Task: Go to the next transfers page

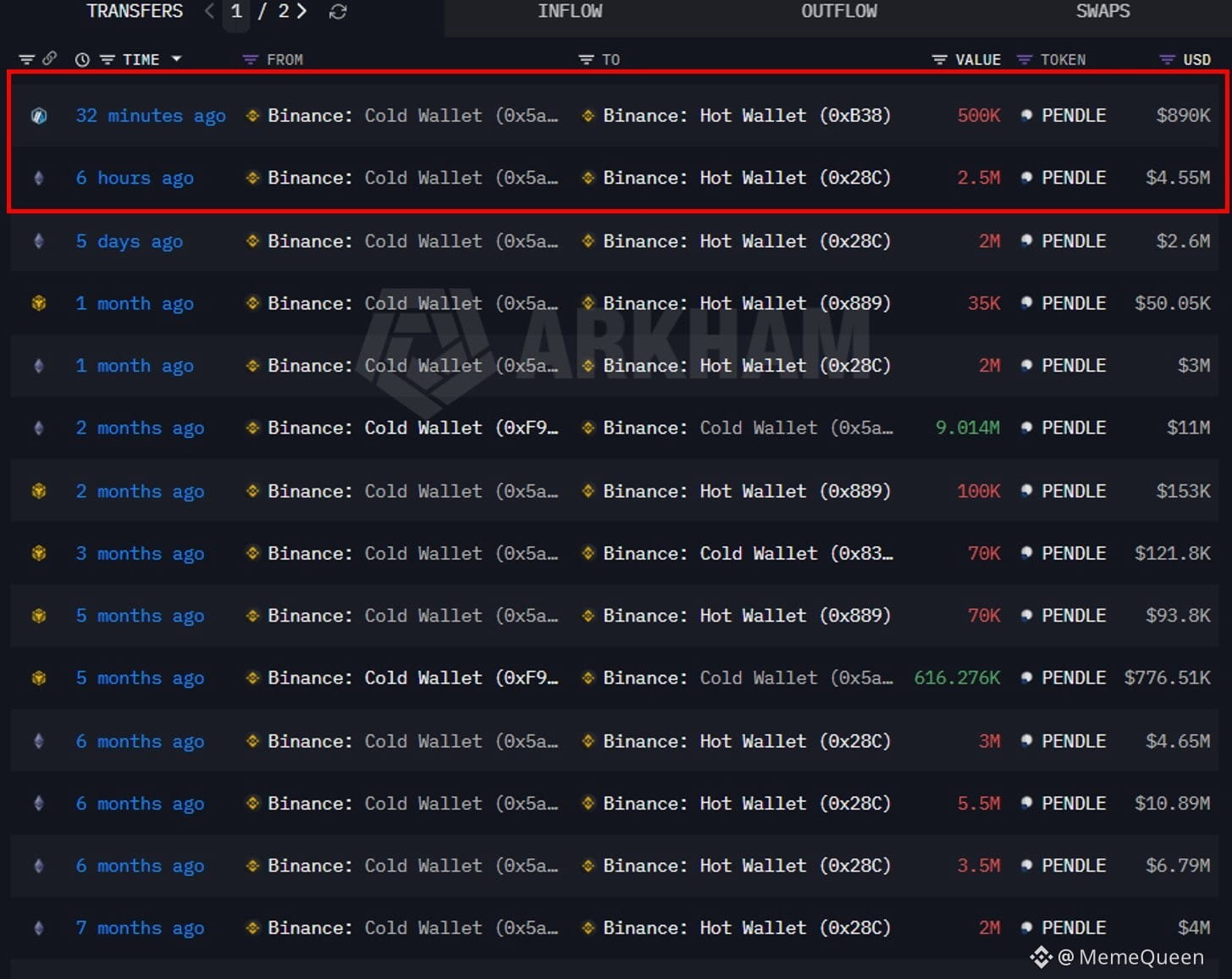Action: [301, 12]
